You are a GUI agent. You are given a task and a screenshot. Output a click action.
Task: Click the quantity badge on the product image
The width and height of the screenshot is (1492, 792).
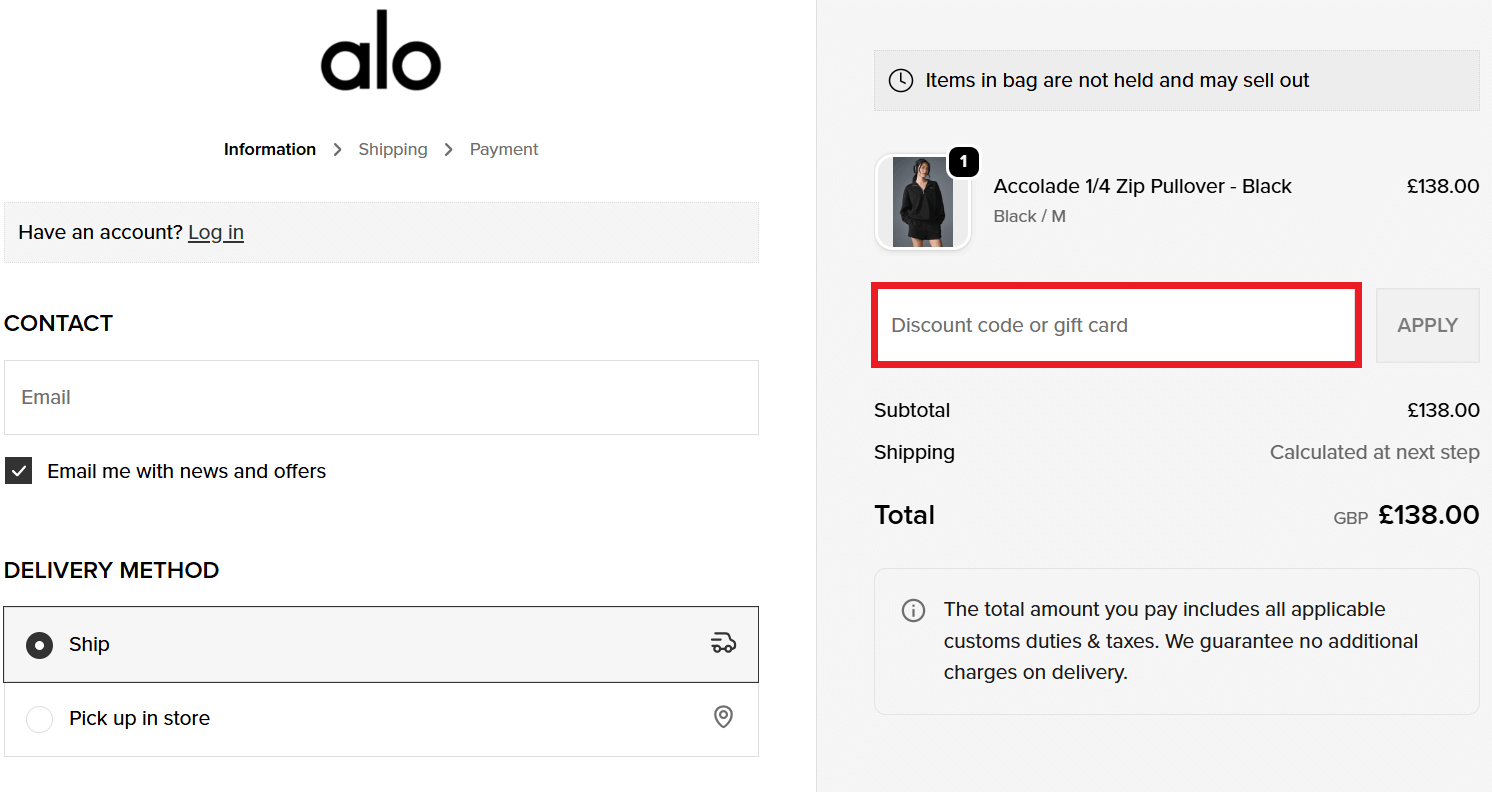click(x=964, y=161)
